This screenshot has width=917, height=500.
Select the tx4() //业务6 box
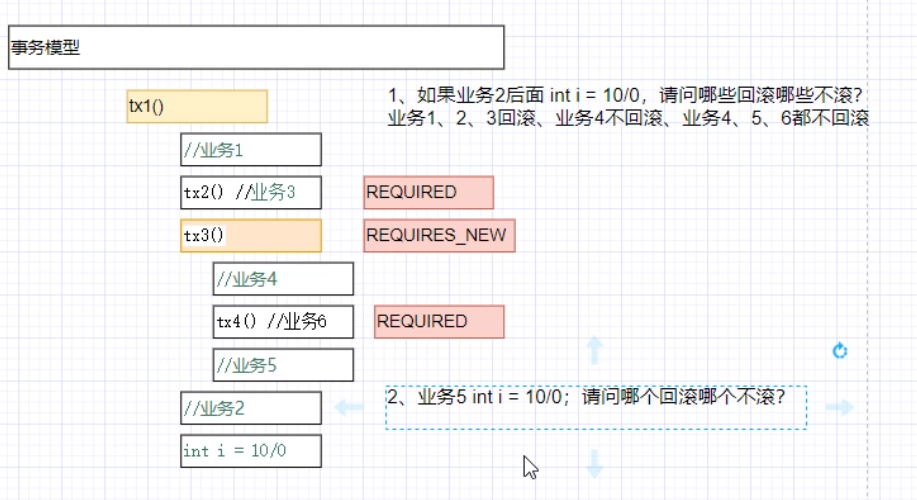[x=283, y=322]
